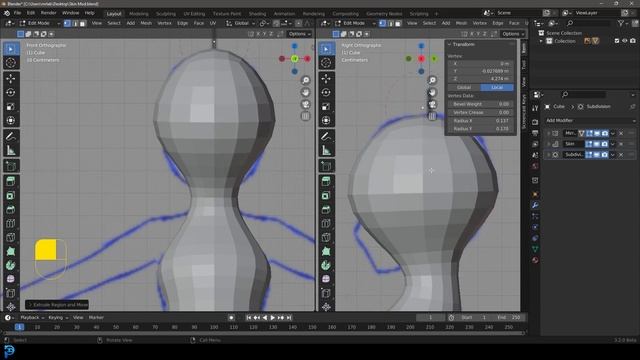640x360 pixels.
Task: Open Mirror modifier options chevron
Action: pyautogui.click(x=613, y=133)
